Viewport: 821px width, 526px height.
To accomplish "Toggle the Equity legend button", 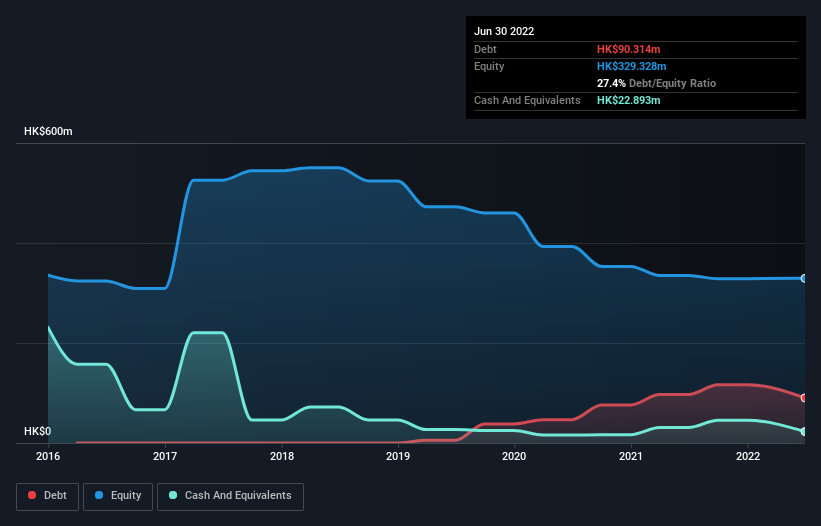I will click(x=118, y=496).
